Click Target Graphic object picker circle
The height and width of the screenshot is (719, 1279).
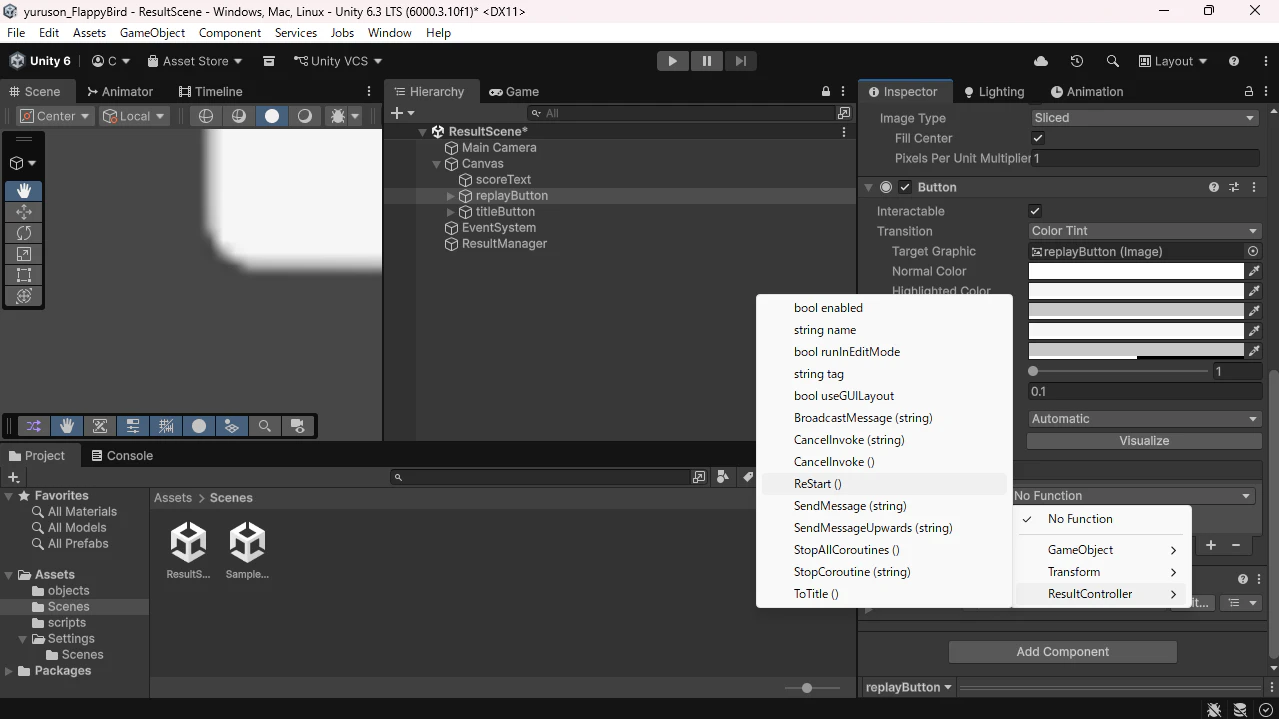pyautogui.click(x=1253, y=251)
